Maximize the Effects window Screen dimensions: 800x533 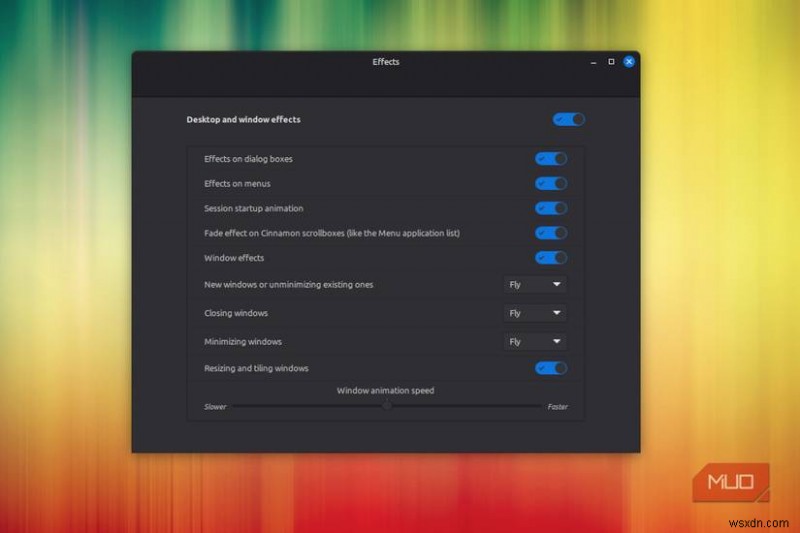(x=611, y=62)
